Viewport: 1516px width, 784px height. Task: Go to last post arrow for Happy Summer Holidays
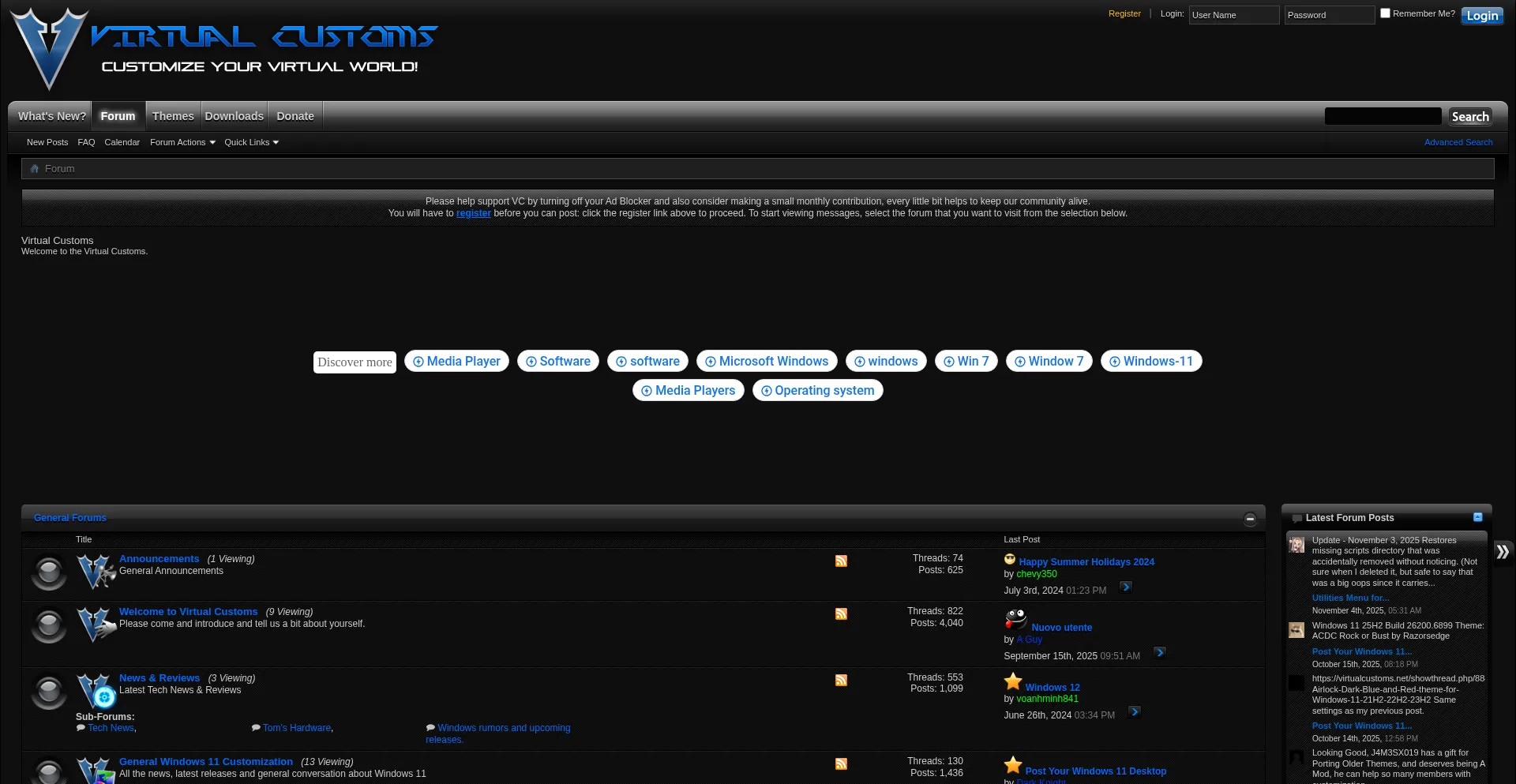click(x=1126, y=587)
